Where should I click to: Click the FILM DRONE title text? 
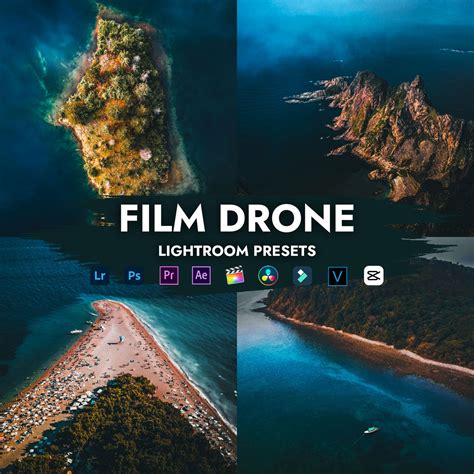237,218
